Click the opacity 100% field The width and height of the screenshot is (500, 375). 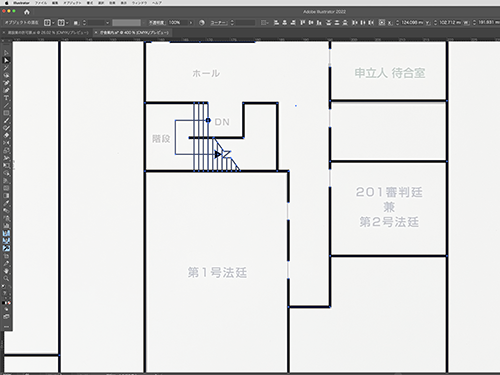tap(177, 23)
